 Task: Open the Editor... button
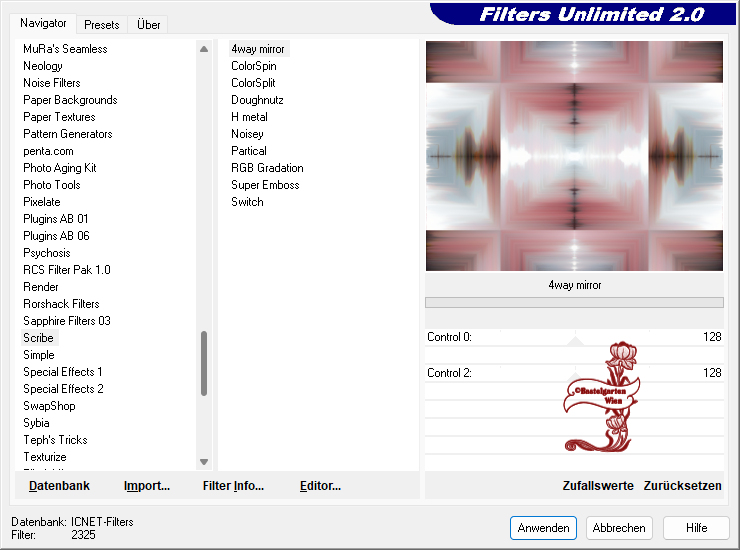click(320, 486)
